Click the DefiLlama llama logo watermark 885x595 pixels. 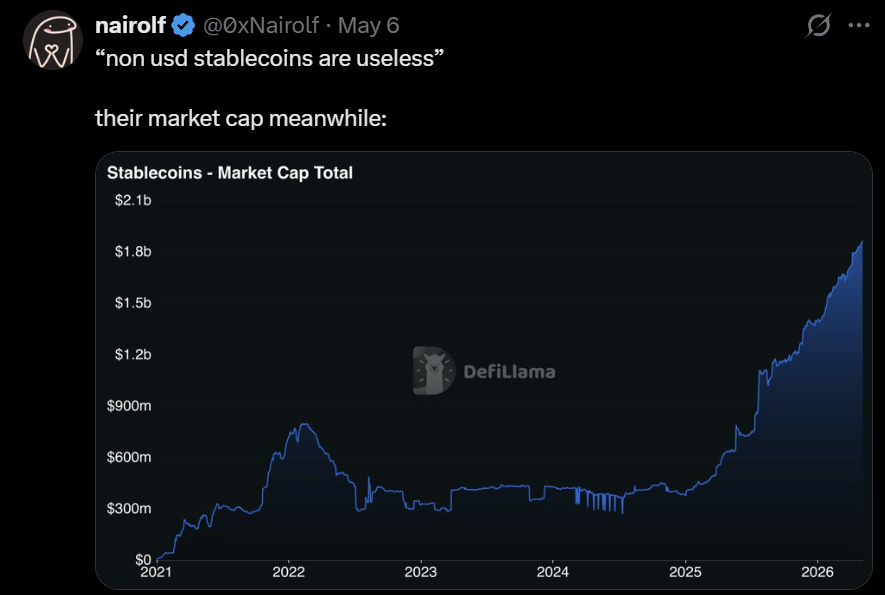click(433, 370)
